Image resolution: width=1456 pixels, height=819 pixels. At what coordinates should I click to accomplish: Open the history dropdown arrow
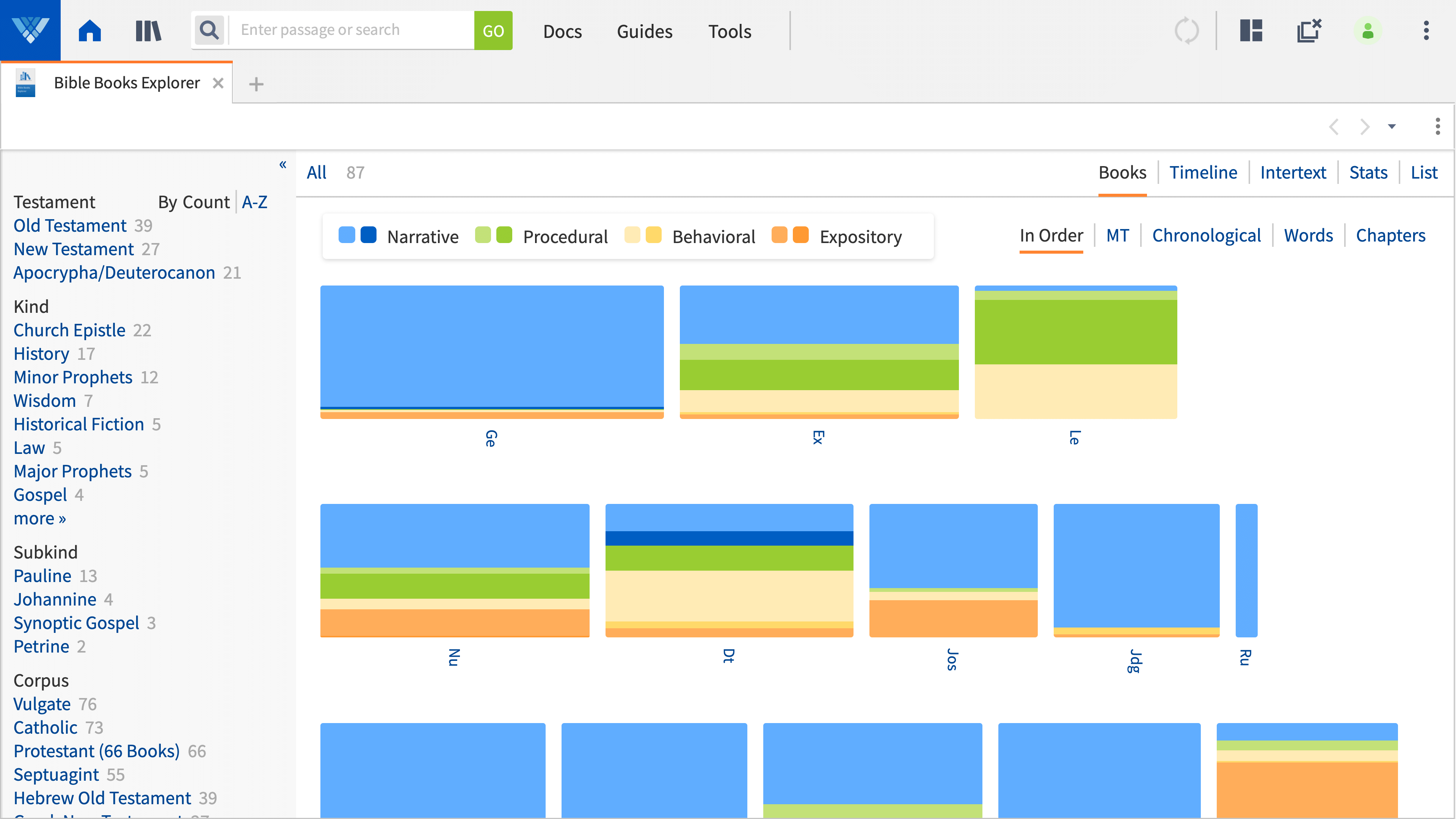pos(1392,127)
